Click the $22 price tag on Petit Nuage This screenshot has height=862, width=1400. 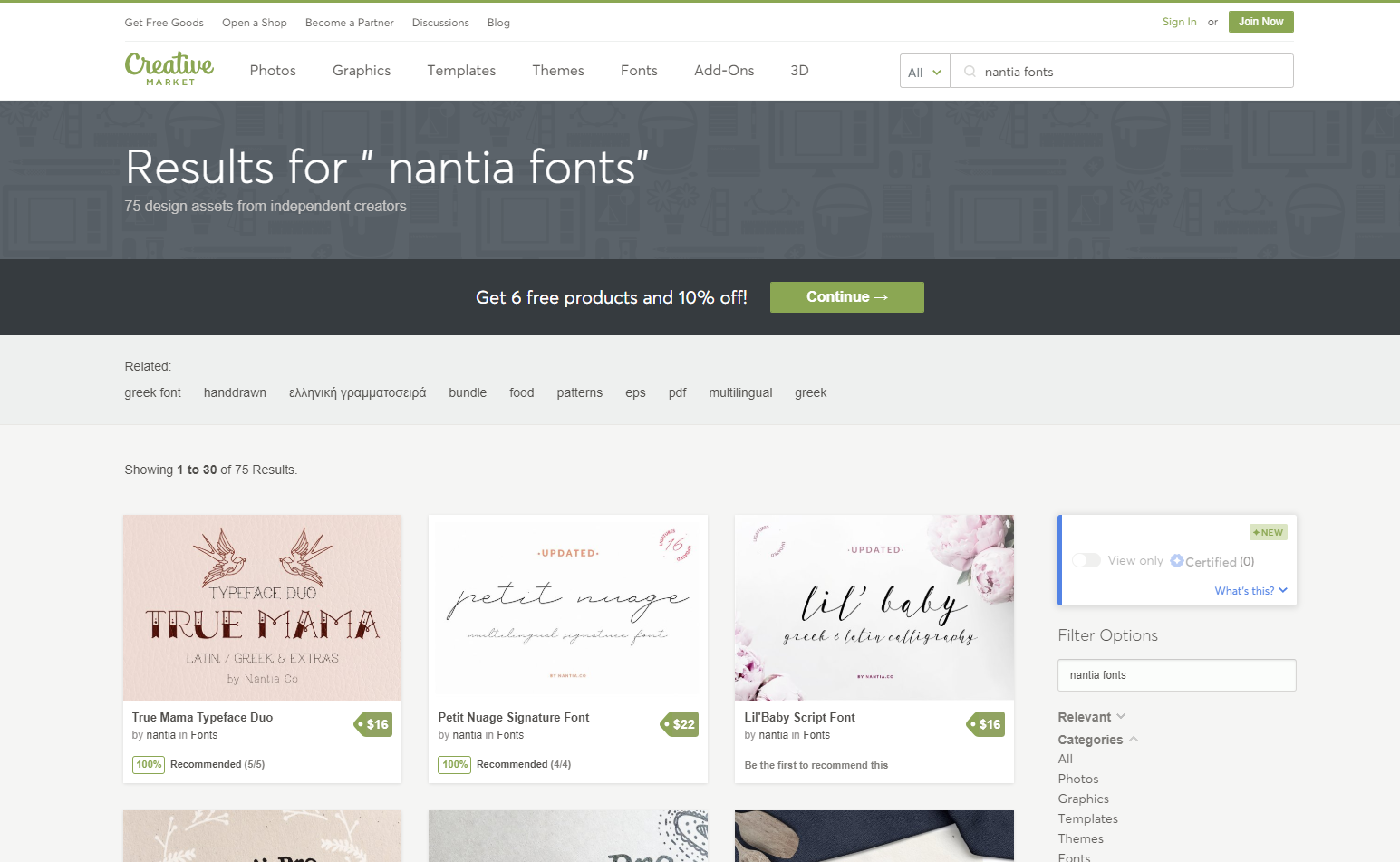tap(680, 724)
